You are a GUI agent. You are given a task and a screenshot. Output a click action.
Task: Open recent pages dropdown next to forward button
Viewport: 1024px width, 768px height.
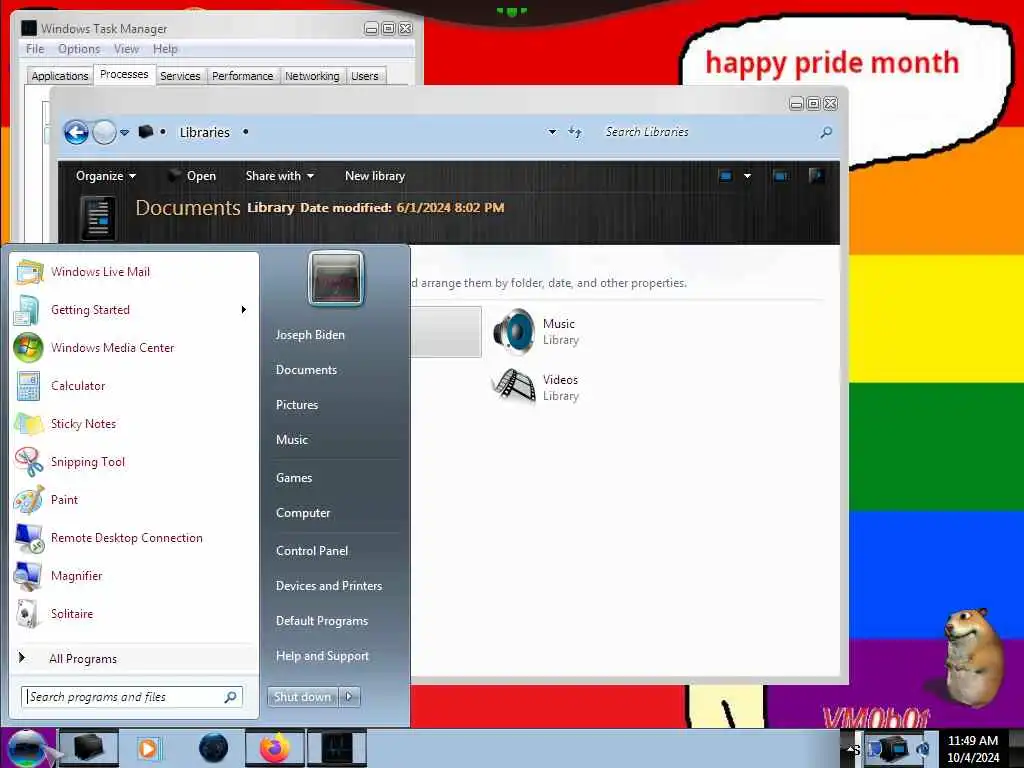[124, 133]
